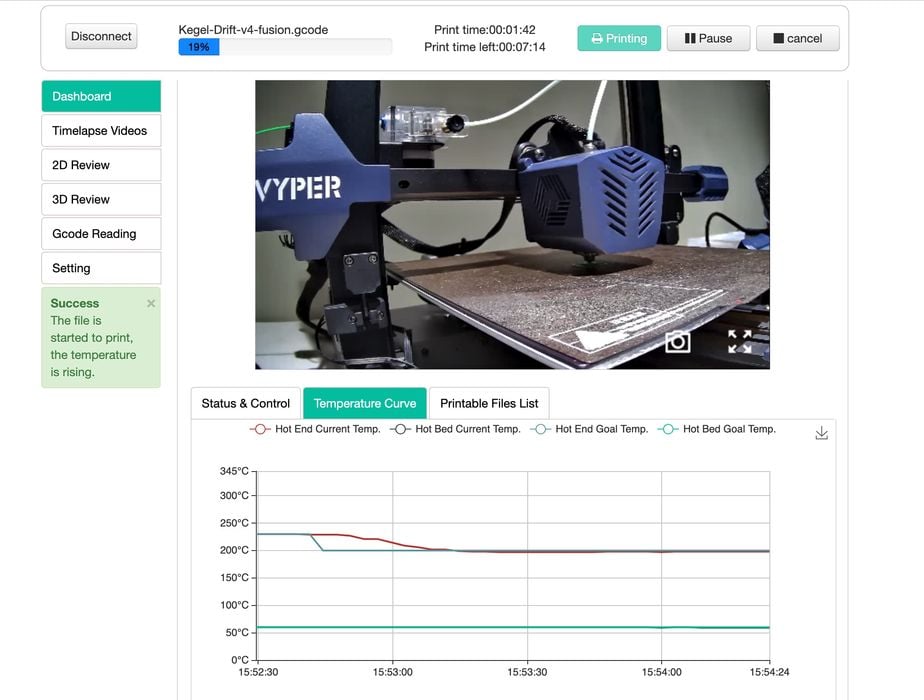Viewport: 924px width, 700px height.
Task: Click the green Printing status button
Action: [618, 38]
